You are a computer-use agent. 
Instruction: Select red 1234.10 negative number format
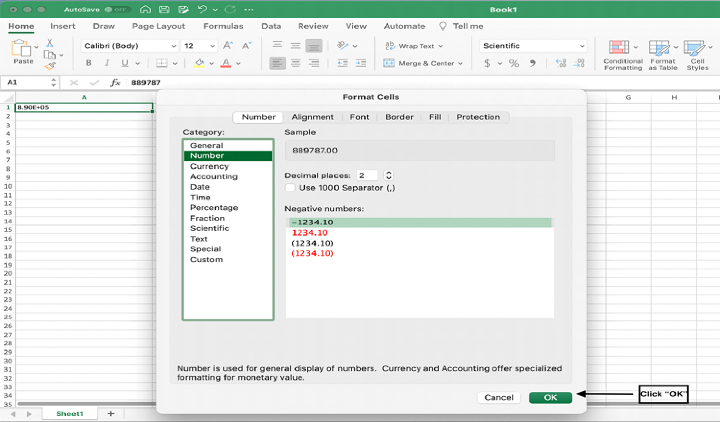tap(312, 233)
